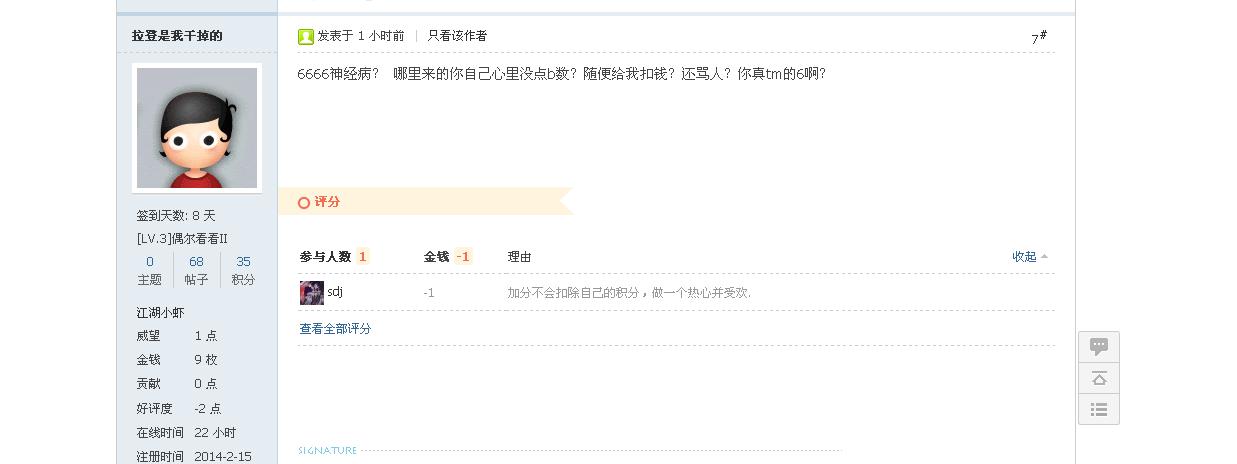Click the sdj username link
Viewport: 1237px width, 464px height.
(335, 292)
